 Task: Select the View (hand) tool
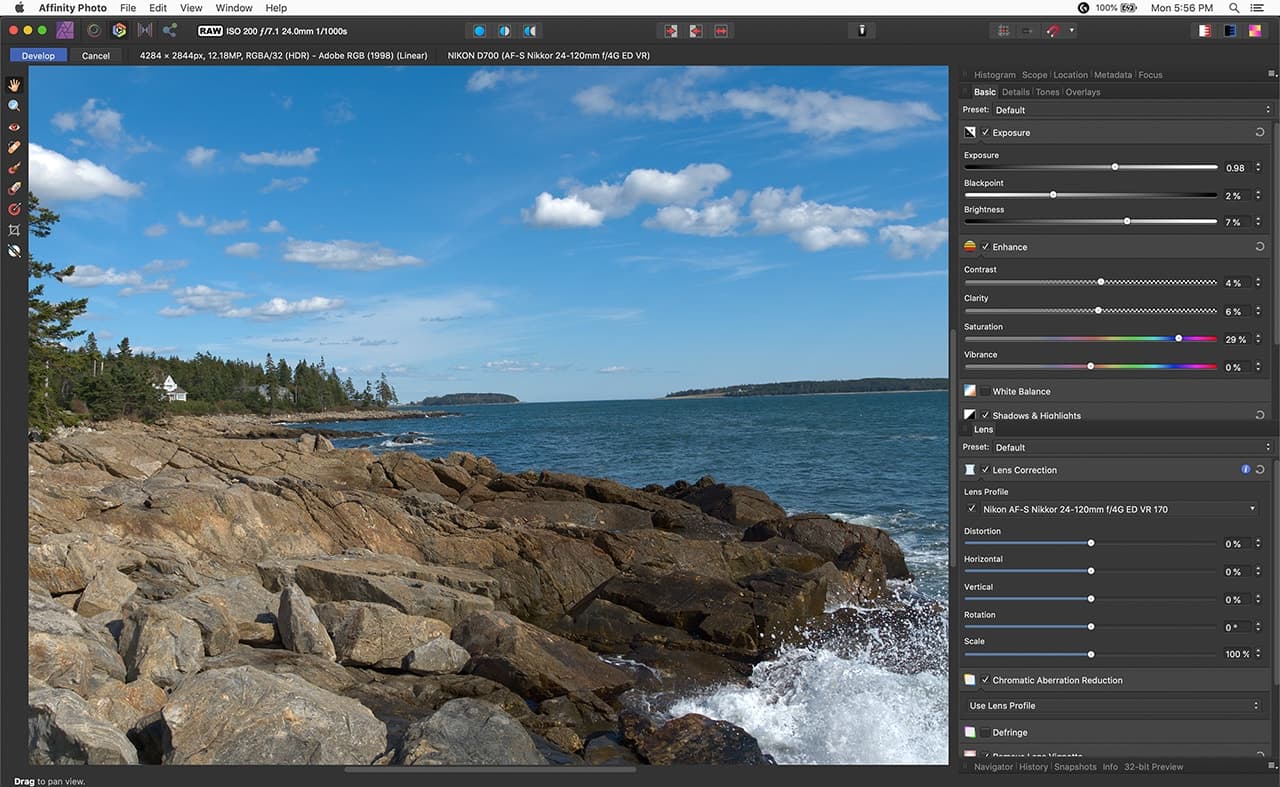[14, 84]
